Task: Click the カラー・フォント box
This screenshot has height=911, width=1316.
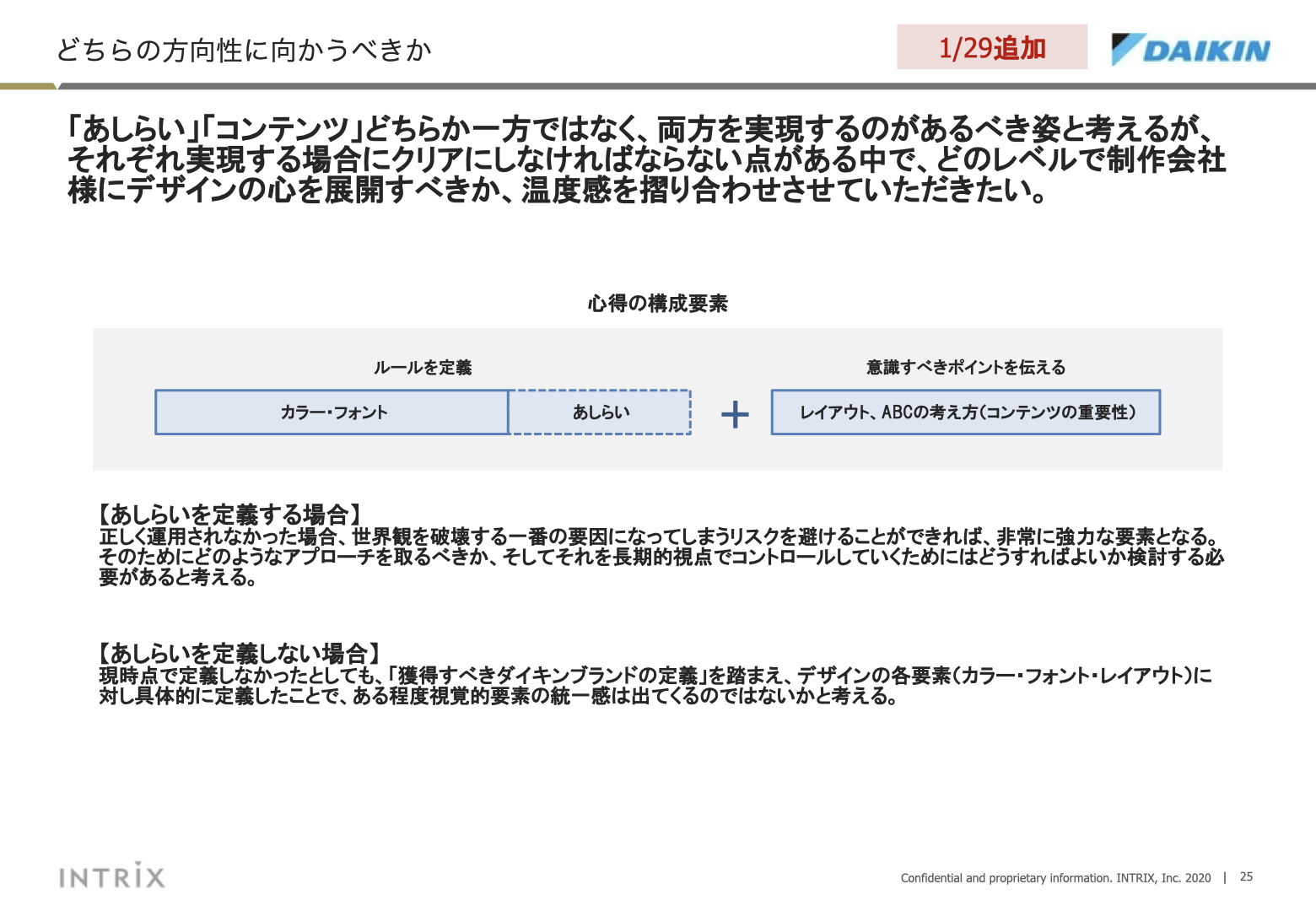Action: click(332, 412)
